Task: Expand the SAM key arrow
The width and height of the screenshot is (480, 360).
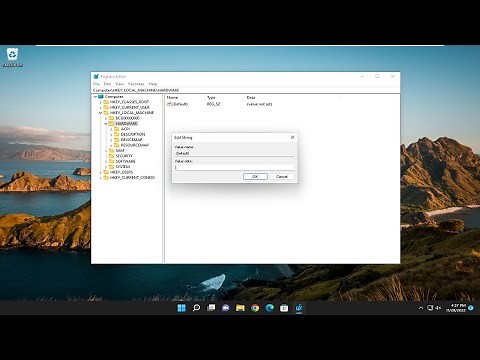Action: click(x=106, y=150)
